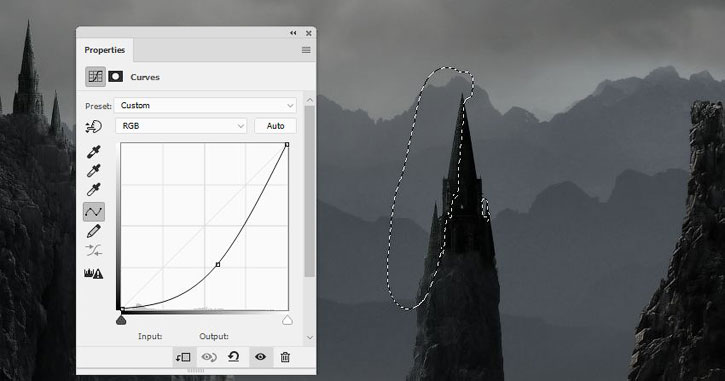Screen dimensions: 725x381
Task: Toggle Curves layer visibility eye
Action: (260, 357)
